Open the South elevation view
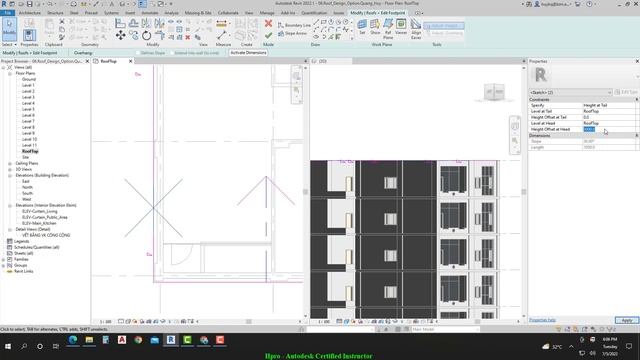 point(27,193)
